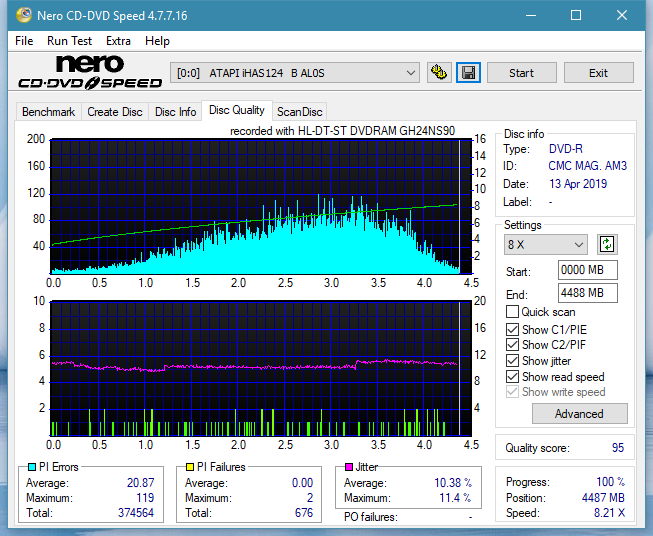Click the End position field 4488 MB
This screenshot has width=653, height=536.
588,293
